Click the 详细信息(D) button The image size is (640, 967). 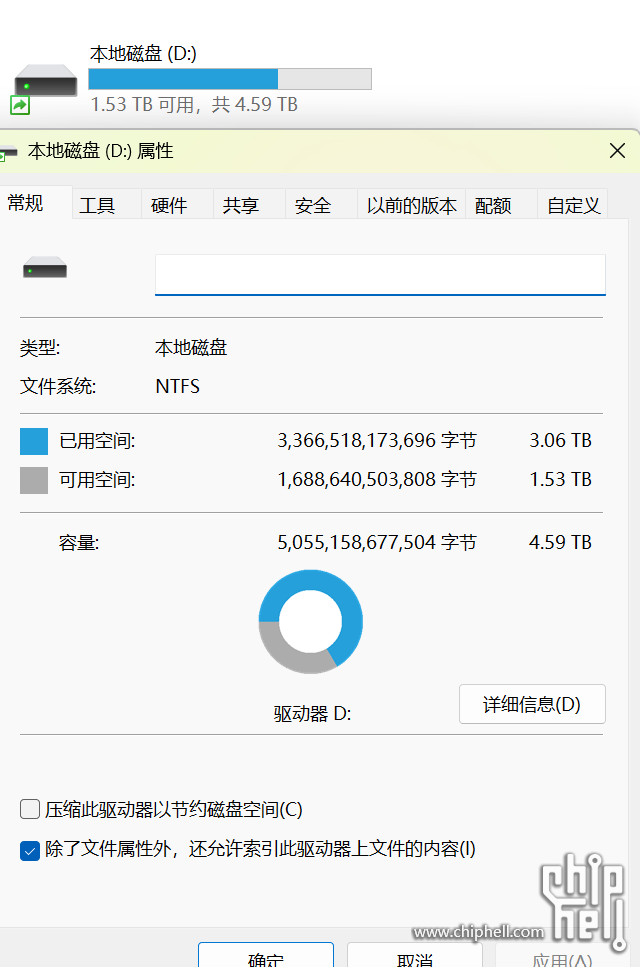click(532, 704)
